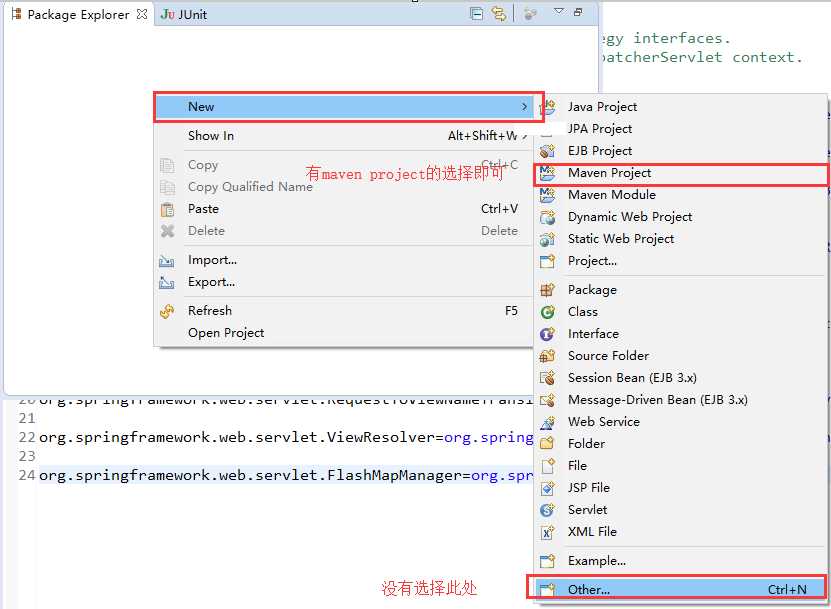Click the Static Web Project icon
Viewport: 831px width, 609px height.
[x=547, y=239]
